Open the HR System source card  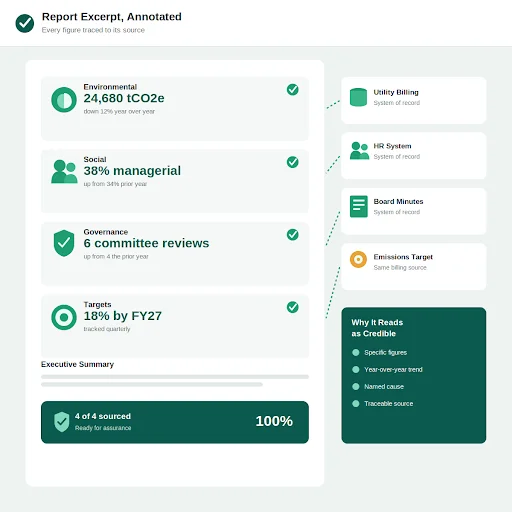[x=414, y=156]
